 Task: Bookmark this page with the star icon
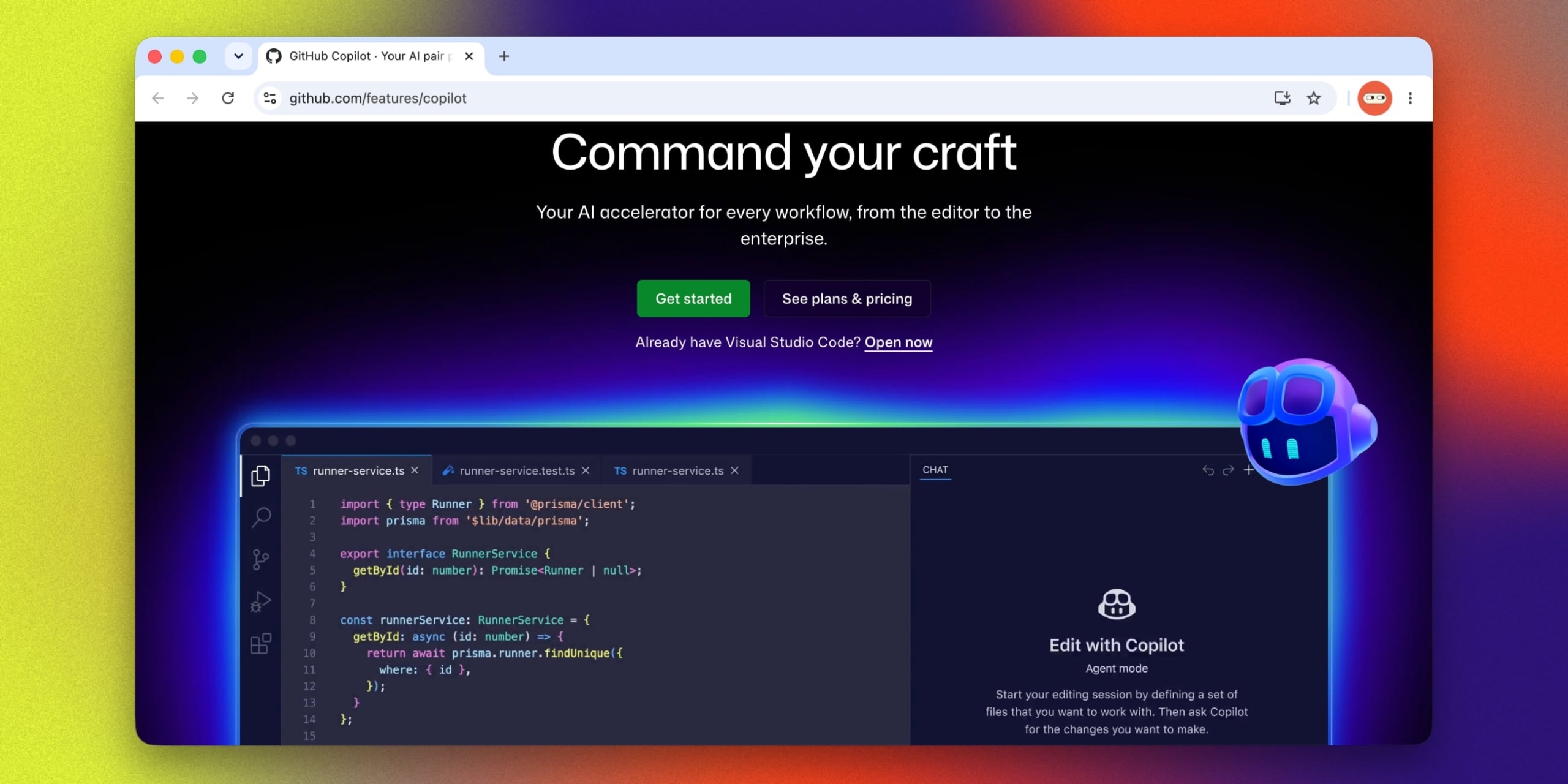pos(1314,98)
